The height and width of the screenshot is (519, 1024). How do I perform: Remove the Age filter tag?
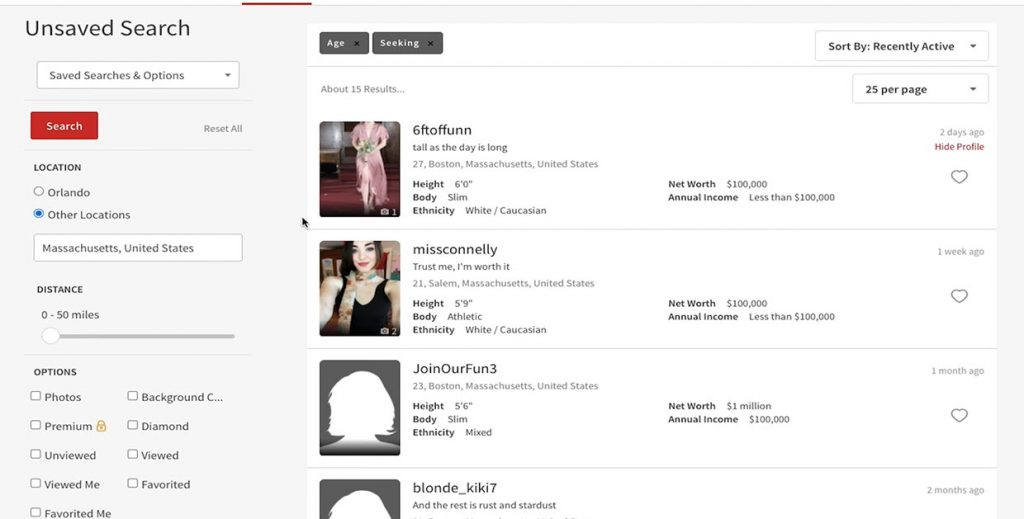tap(357, 43)
